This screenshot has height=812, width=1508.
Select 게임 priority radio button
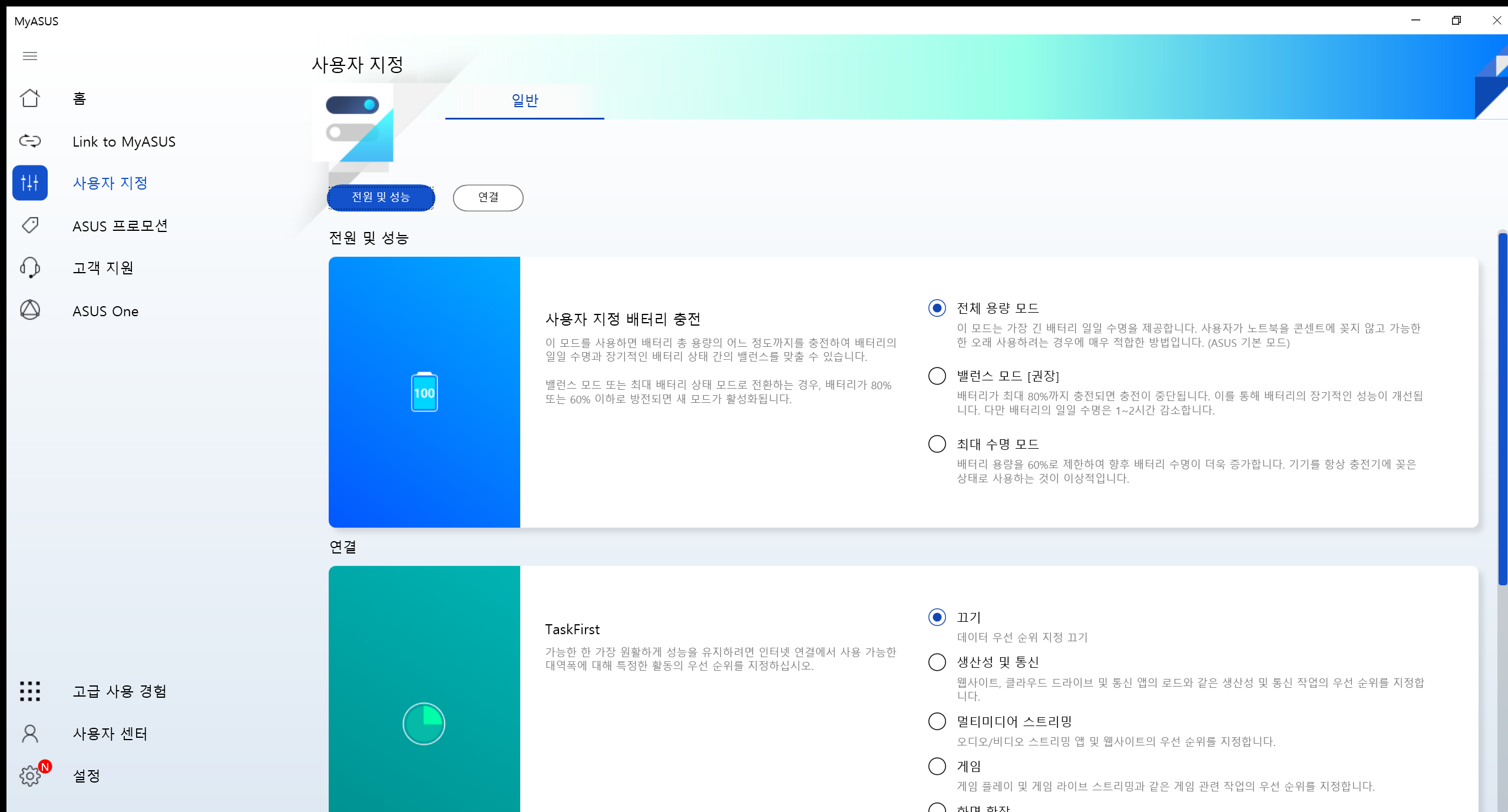pyautogui.click(x=937, y=766)
